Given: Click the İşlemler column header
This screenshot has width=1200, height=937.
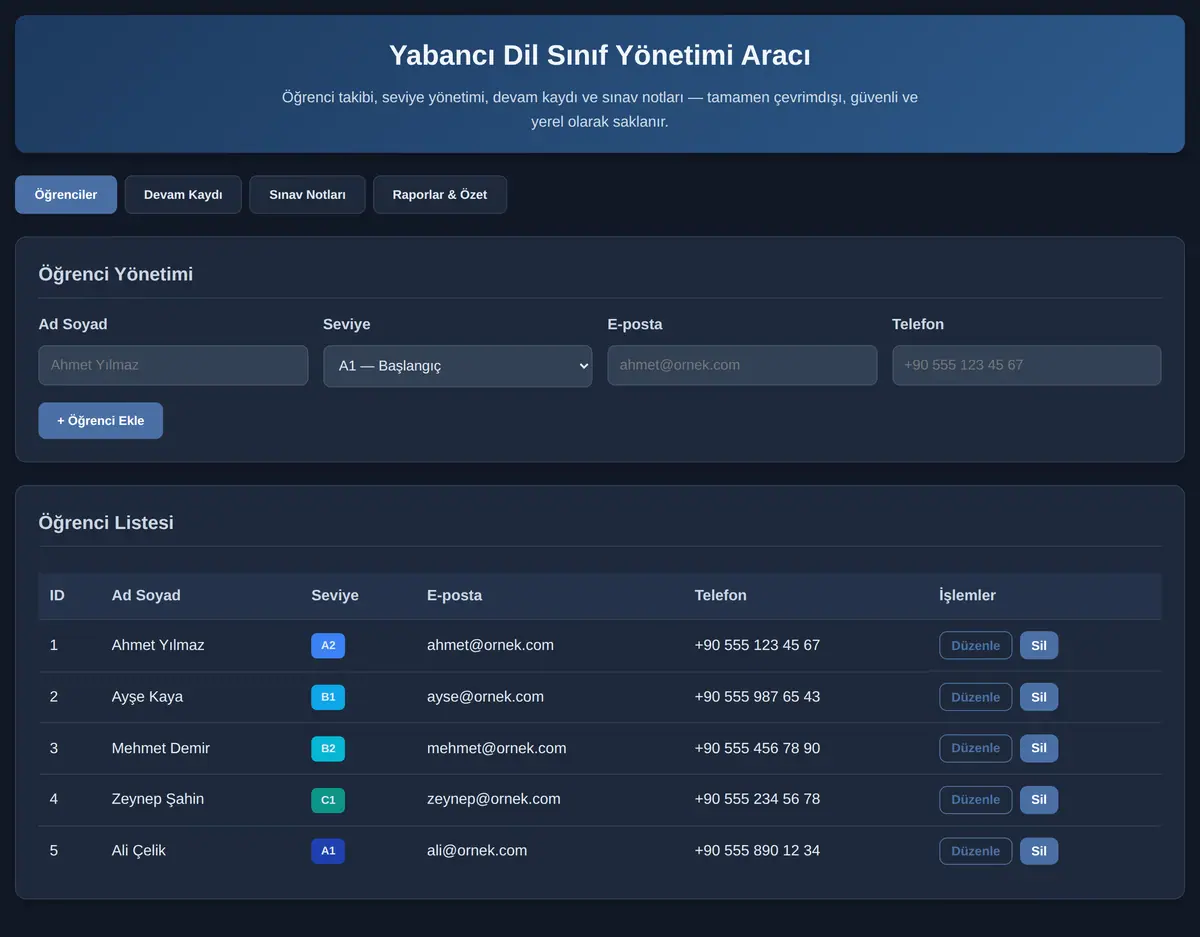Looking at the screenshot, I should coord(967,595).
